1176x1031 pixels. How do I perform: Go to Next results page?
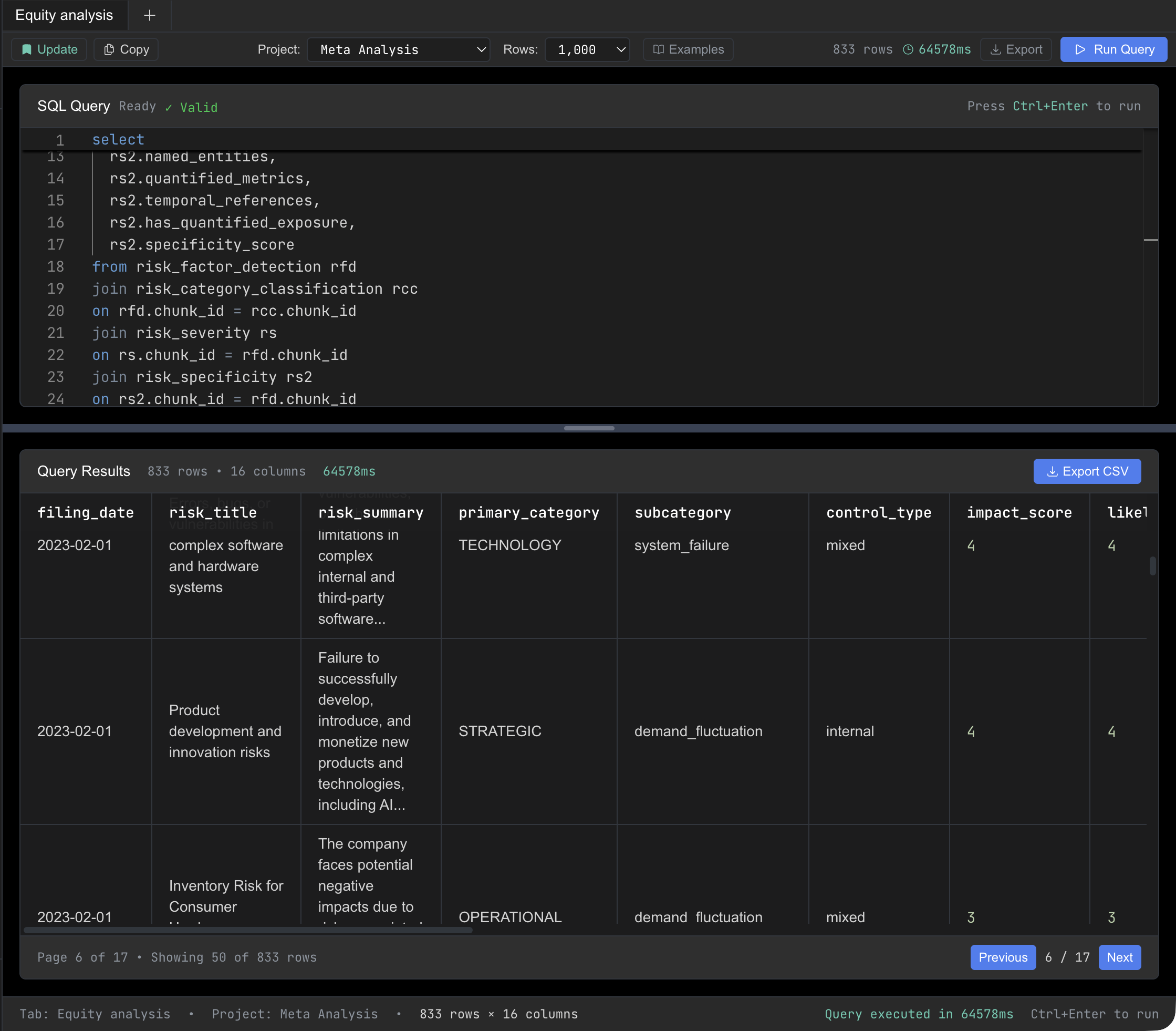click(x=1119, y=957)
